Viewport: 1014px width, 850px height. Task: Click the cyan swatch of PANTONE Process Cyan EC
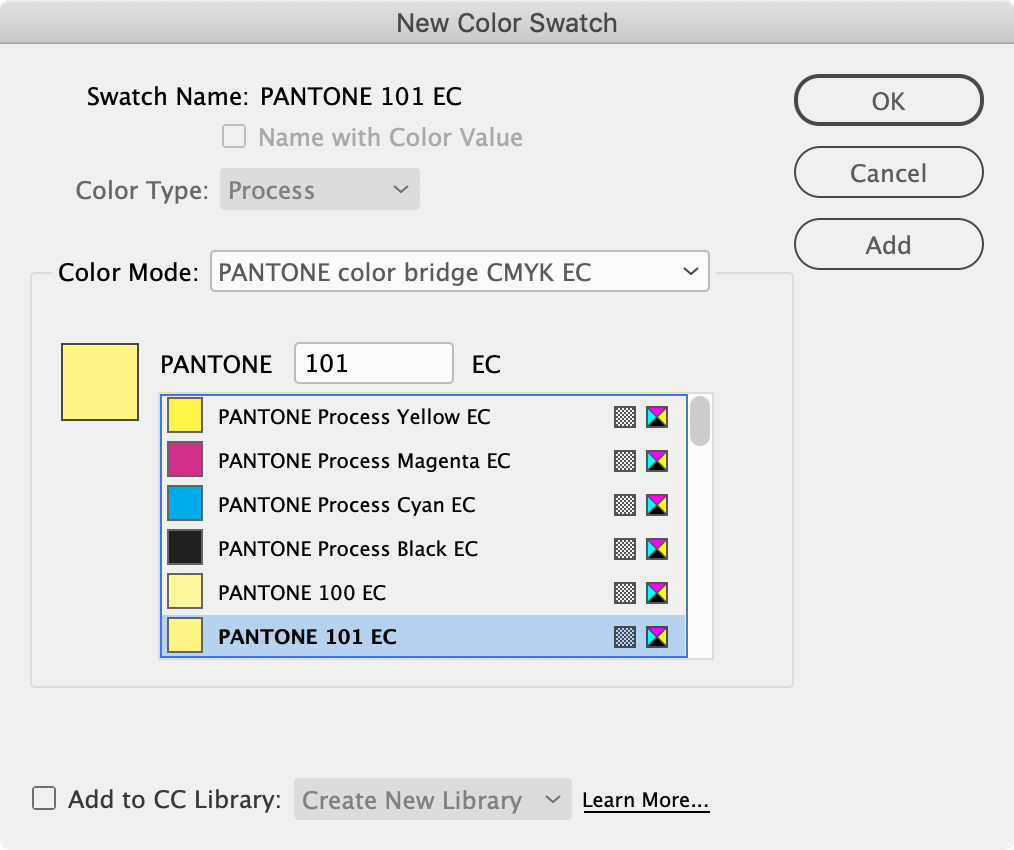pos(184,505)
